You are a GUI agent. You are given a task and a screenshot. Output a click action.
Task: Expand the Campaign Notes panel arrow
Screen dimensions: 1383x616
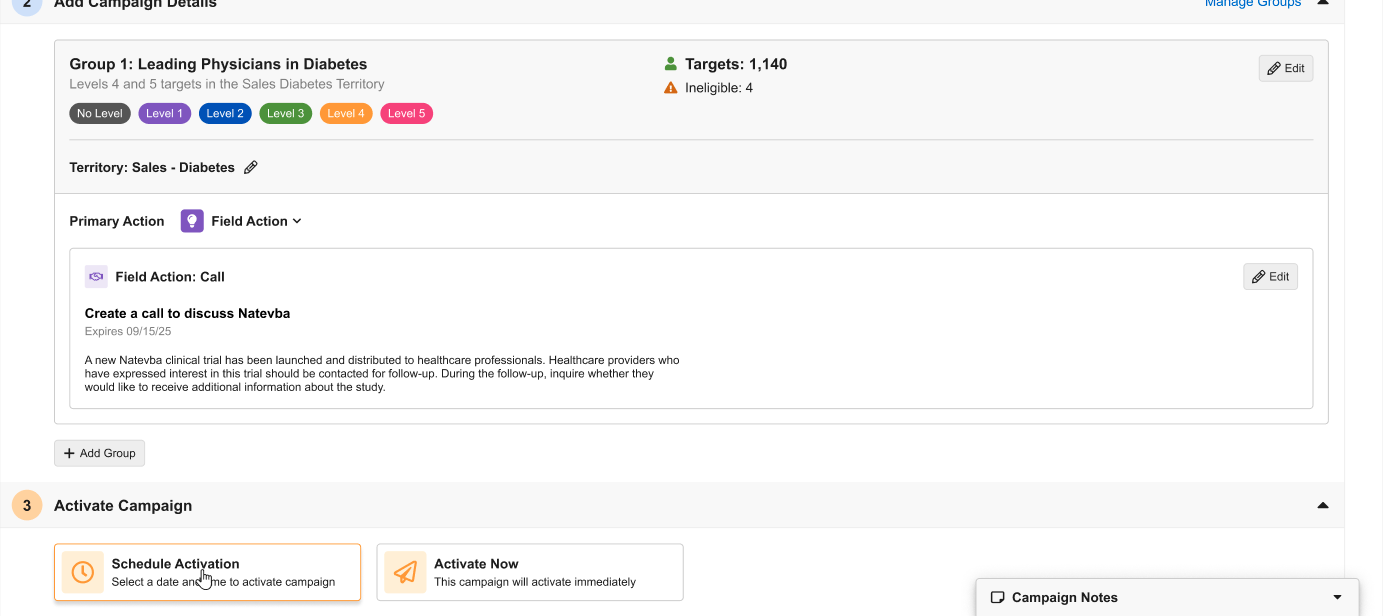click(x=1338, y=598)
